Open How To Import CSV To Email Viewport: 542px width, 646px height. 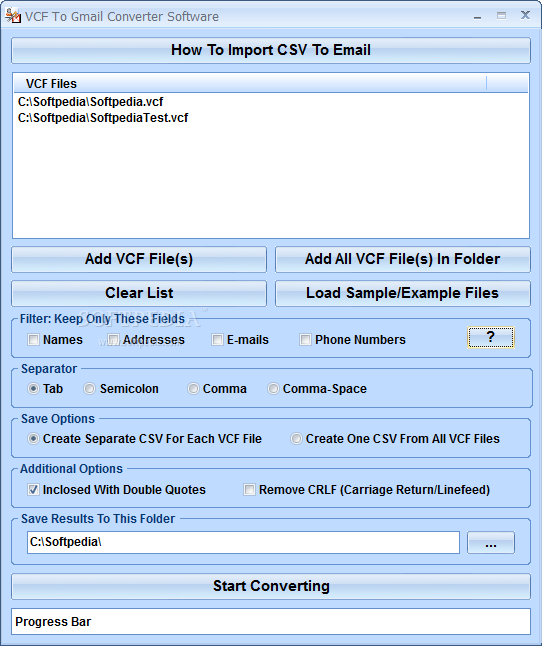coord(271,50)
